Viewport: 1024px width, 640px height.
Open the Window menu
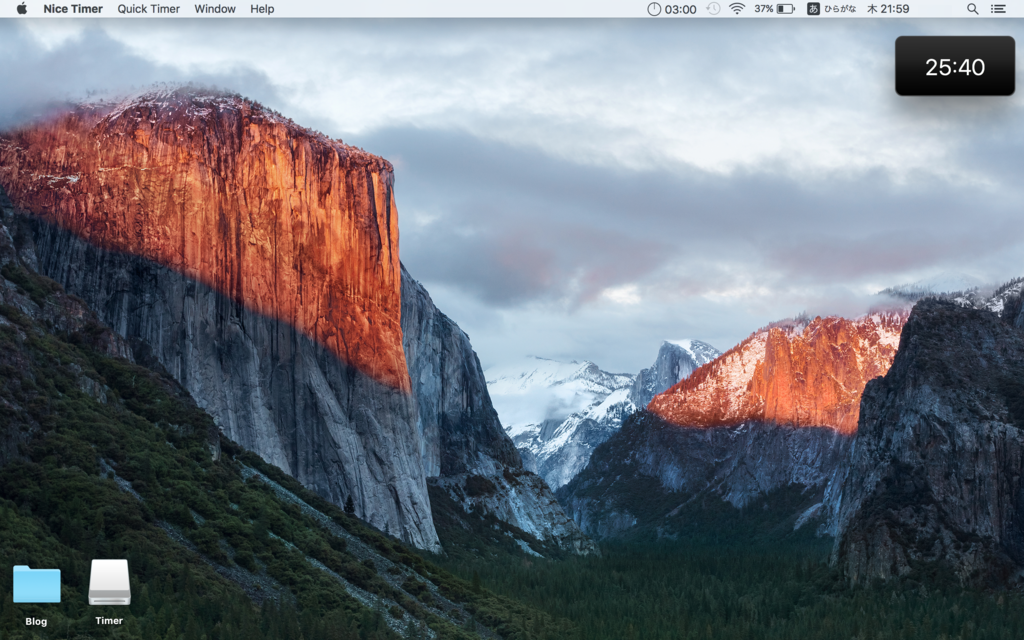(215, 8)
